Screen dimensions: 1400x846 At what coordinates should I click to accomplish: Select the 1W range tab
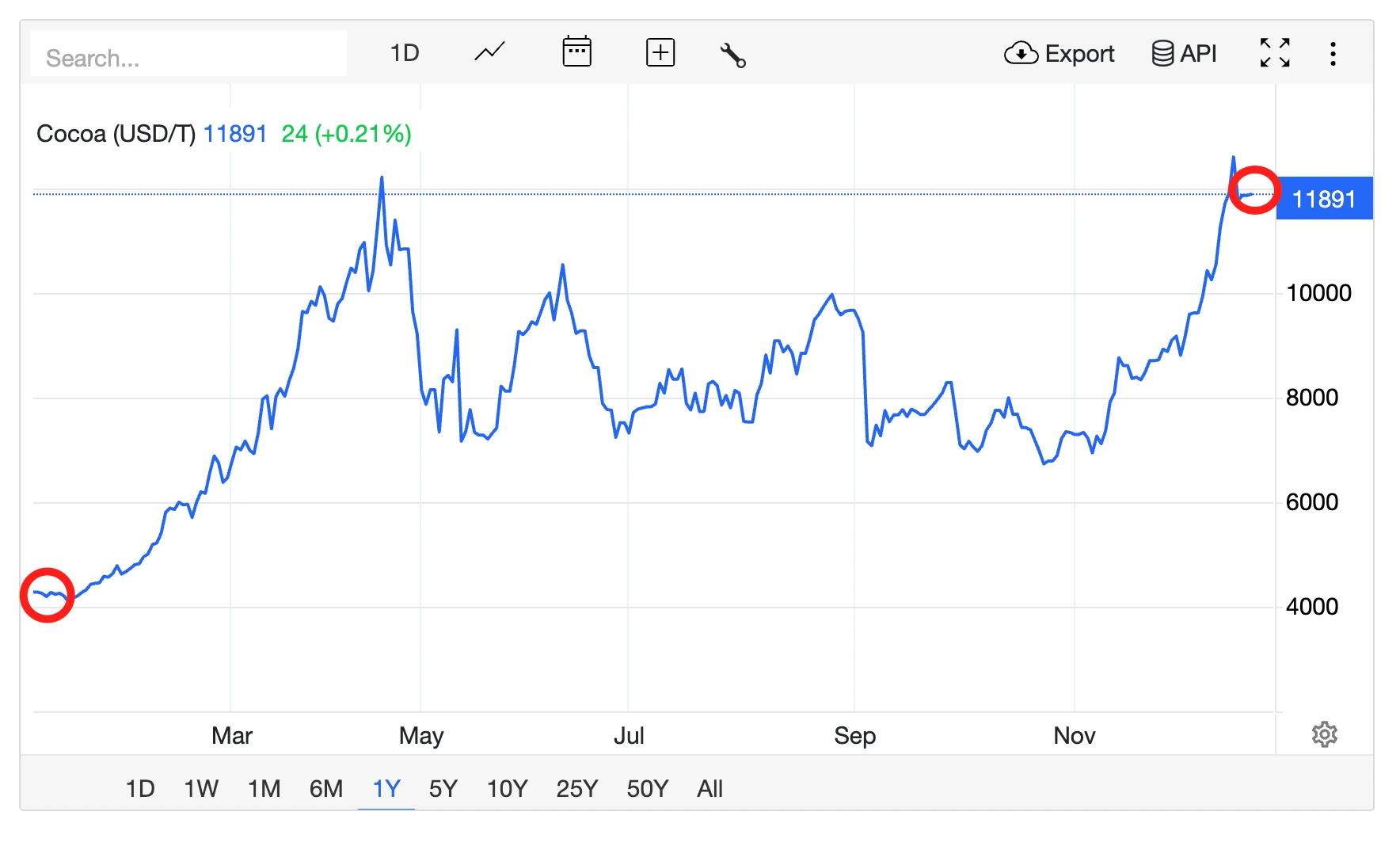(x=201, y=789)
